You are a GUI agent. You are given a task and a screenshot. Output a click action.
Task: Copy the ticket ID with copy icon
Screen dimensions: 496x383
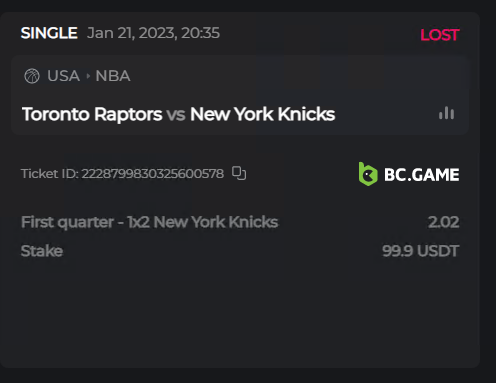(x=239, y=173)
